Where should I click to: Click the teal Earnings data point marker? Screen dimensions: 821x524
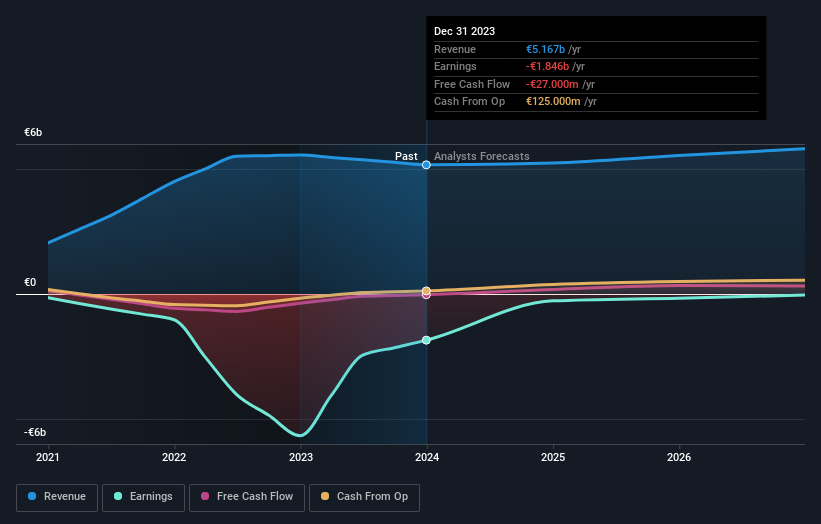point(426,340)
